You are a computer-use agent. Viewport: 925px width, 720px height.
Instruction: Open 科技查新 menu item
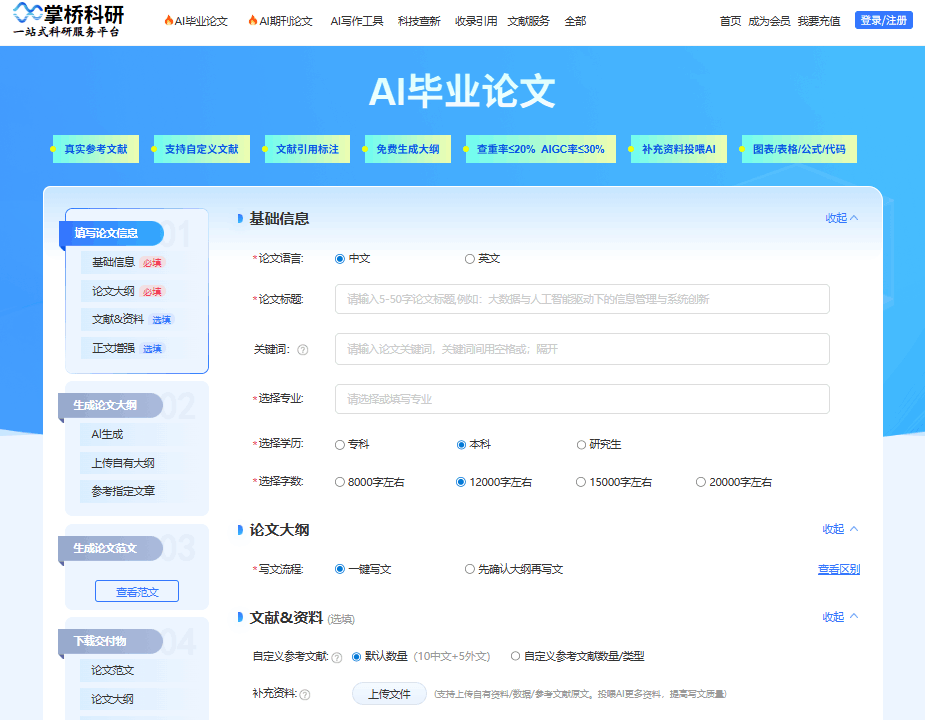[419, 21]
